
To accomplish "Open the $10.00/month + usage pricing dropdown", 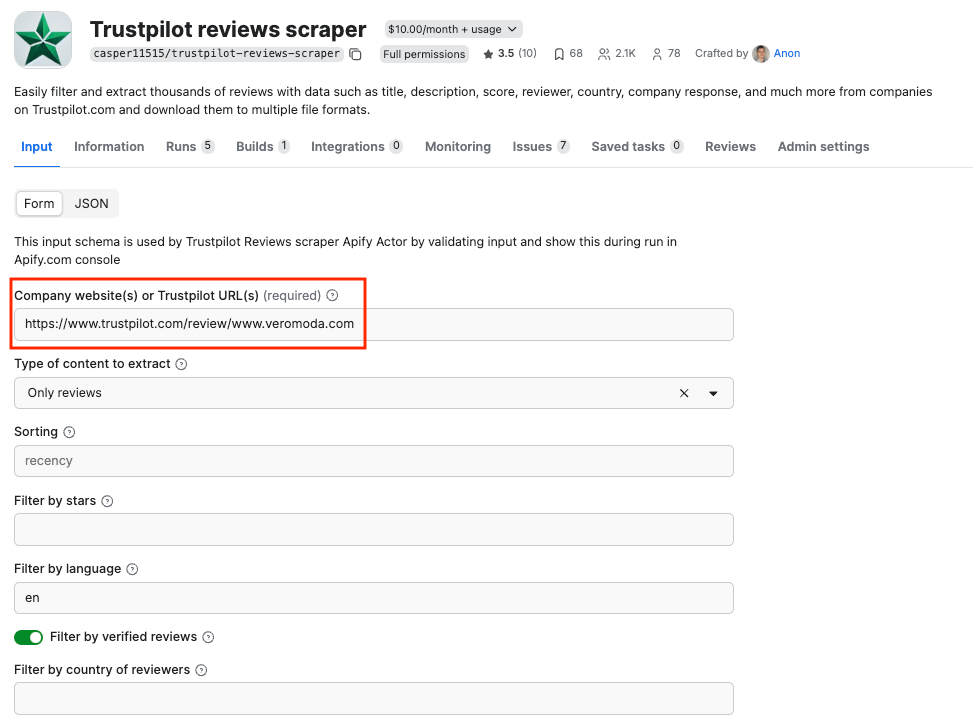I will click(x=452, y=28).
